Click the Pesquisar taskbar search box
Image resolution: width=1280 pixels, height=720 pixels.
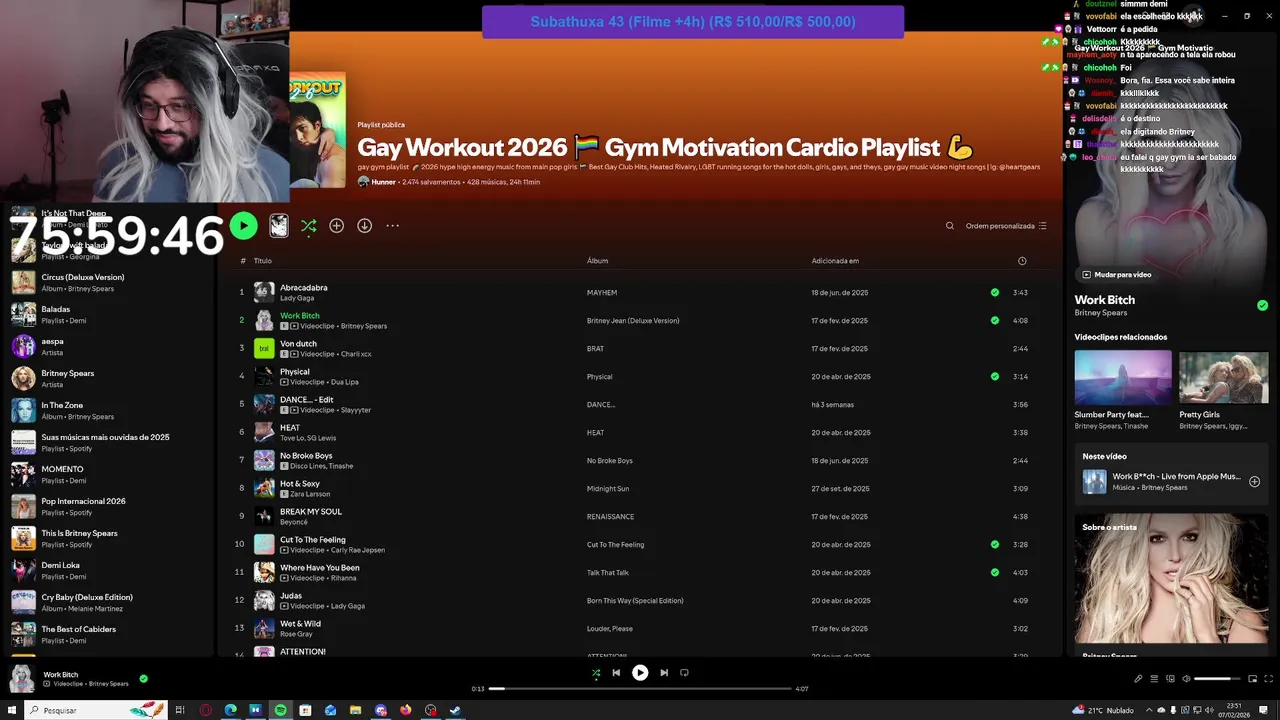95,710
